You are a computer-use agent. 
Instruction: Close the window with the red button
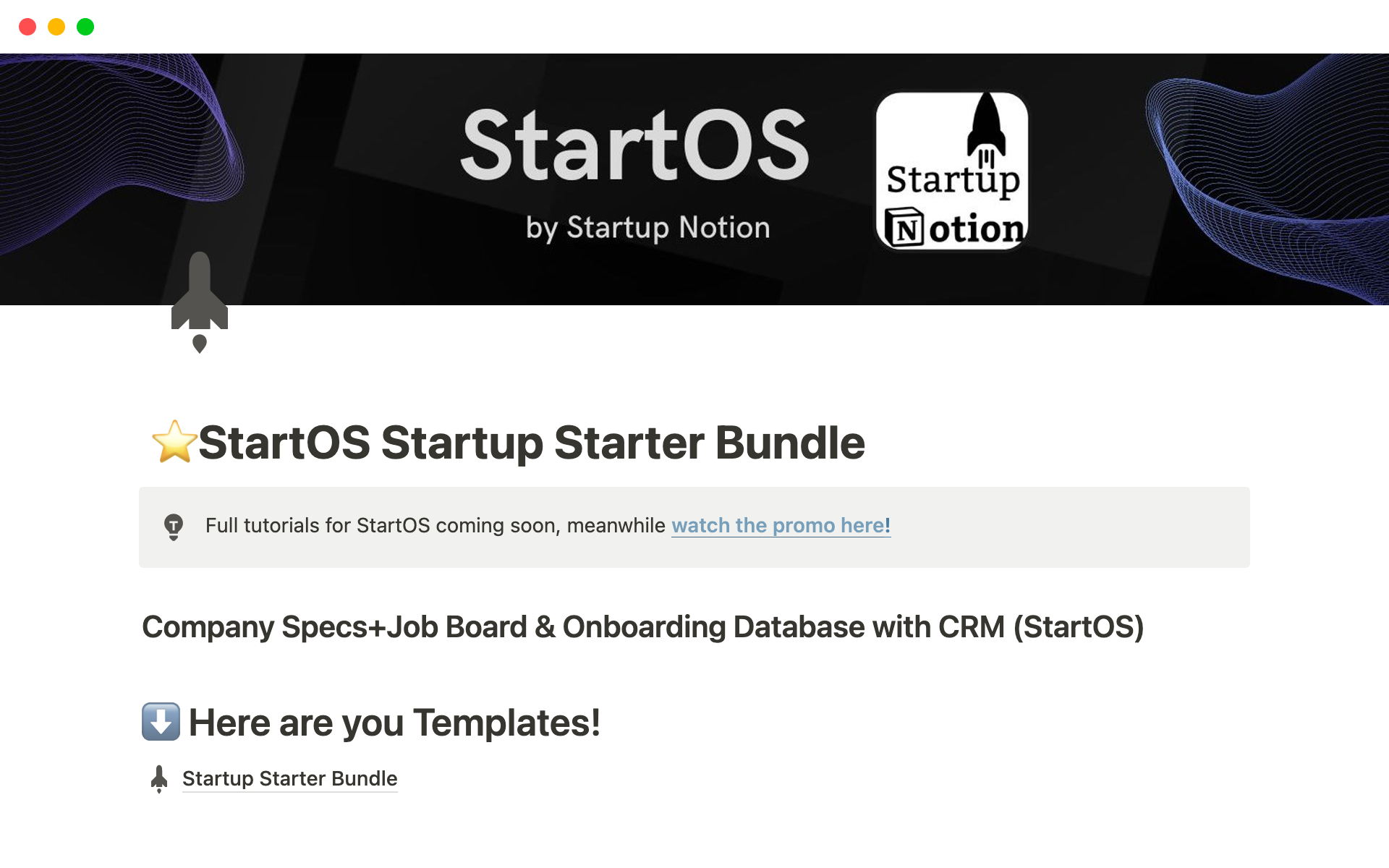(27, 27)
